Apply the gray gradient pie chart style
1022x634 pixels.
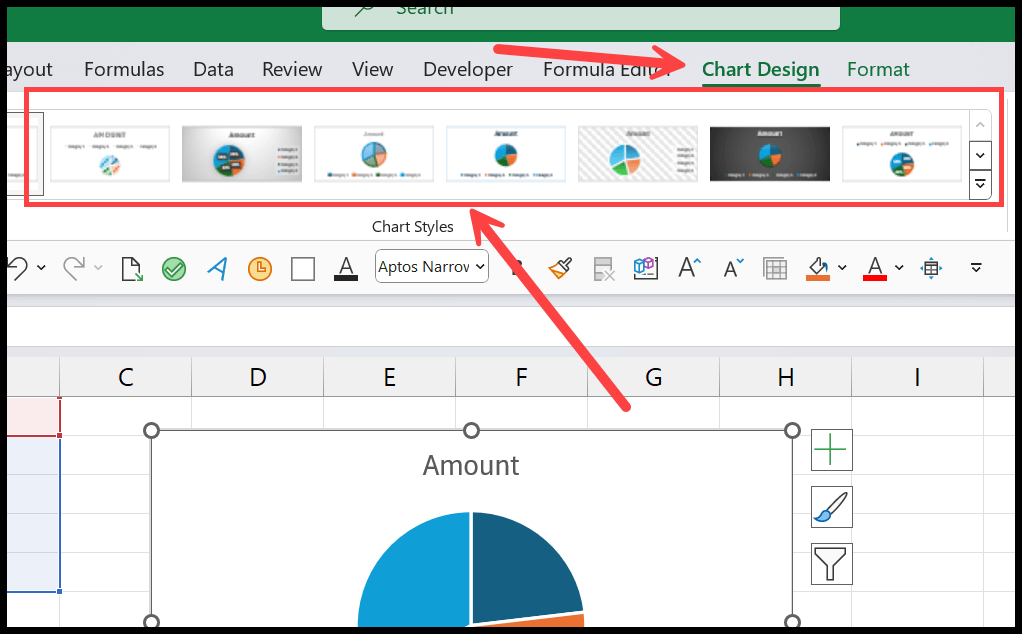tap(242, 154)
